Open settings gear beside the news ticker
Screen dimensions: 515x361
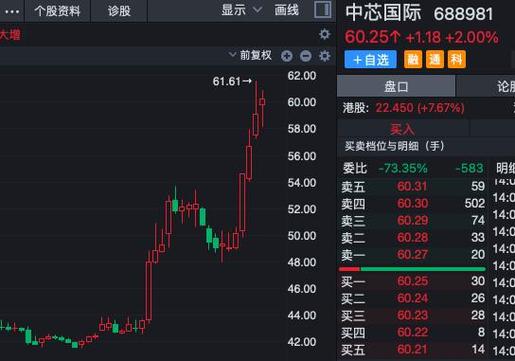[x=325, y=34]
